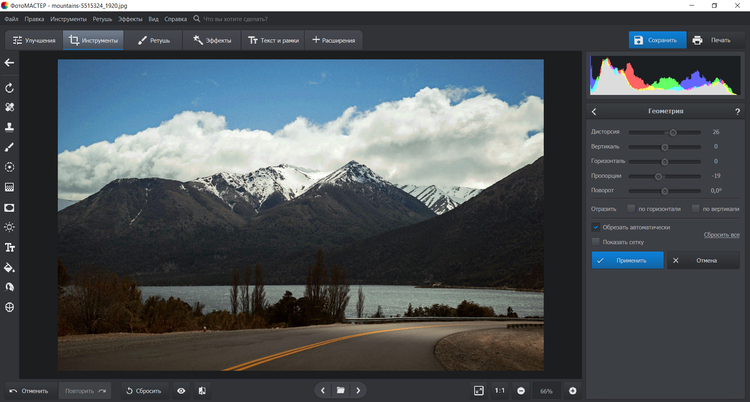Image resolution: width=750 pixels, height=402 pixels.
Task: Choose the text tool icon in sidebar
Action: (9, 247)
